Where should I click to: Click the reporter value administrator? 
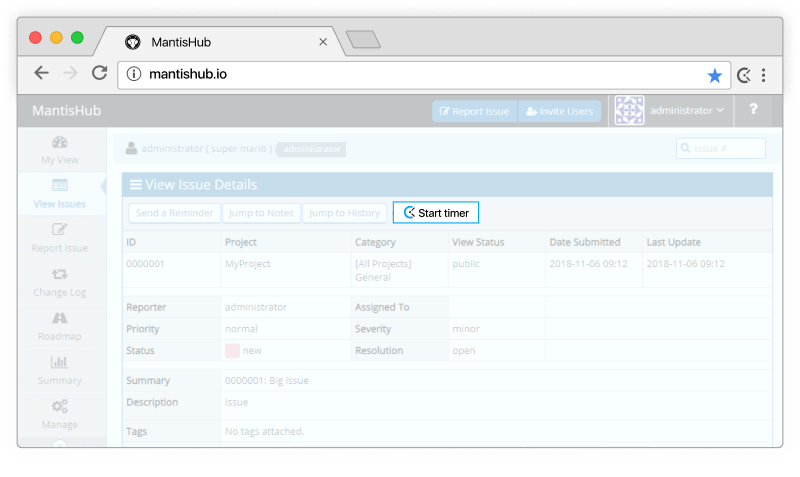tap(256, 307)
